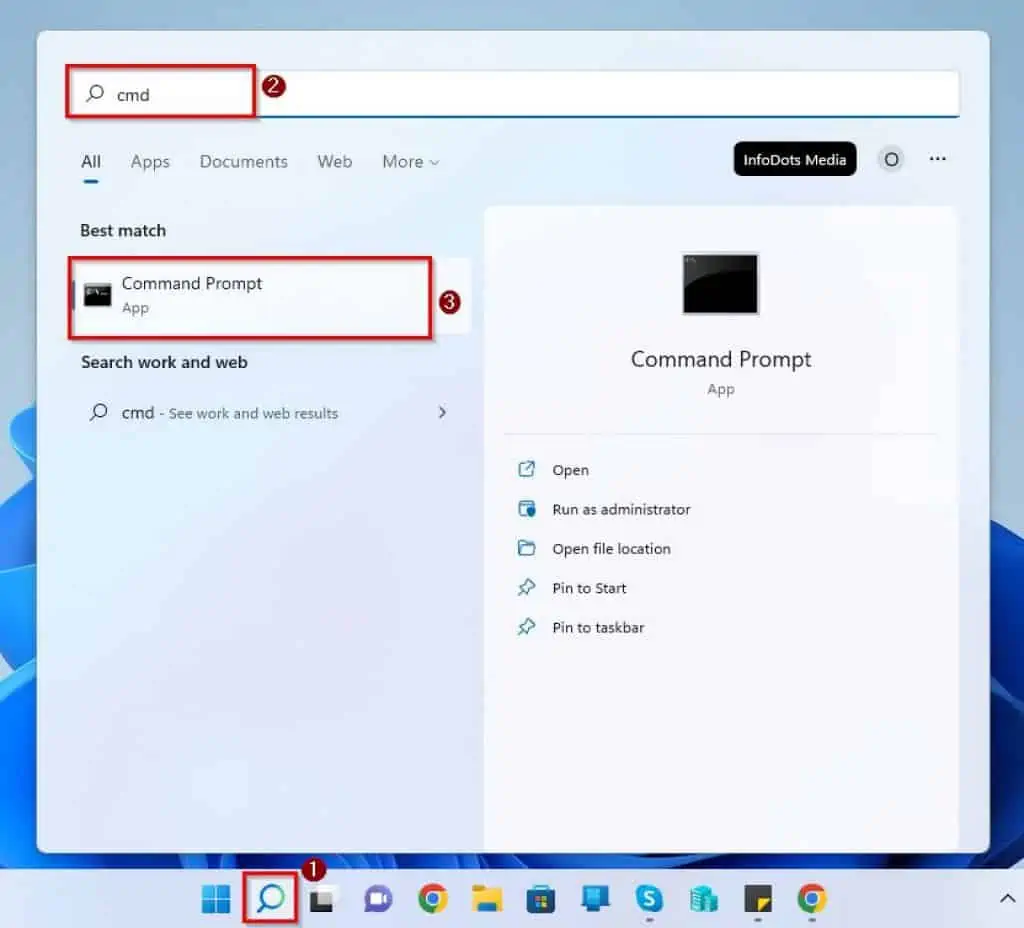Image resolution: width=1024 pixels, height=928 pixels.
Task: Open Search from the taskbar
Action: click(x=269, y=898)
